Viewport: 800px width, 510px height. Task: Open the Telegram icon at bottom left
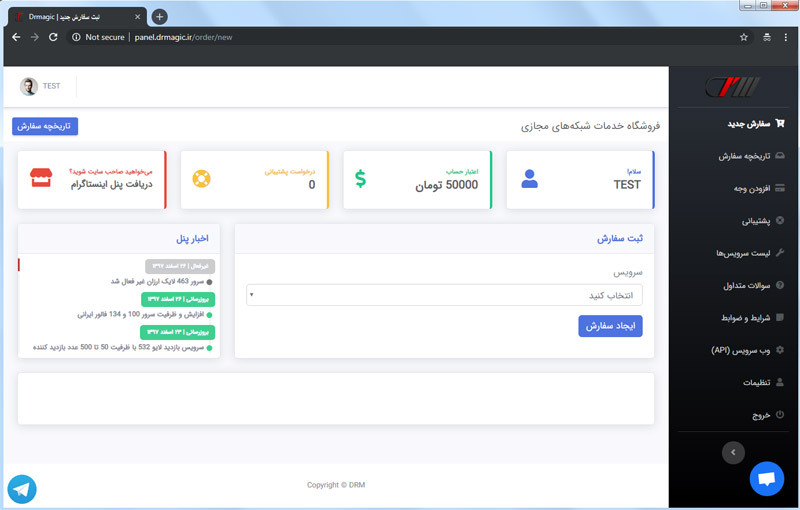click(x=22, y=489)
